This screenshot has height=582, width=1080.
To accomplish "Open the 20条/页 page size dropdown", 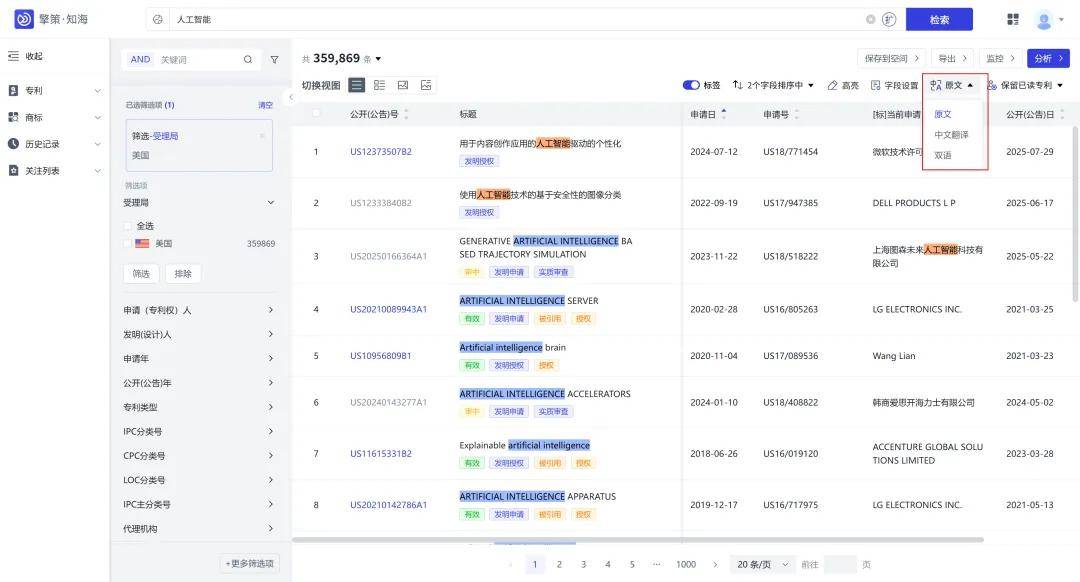I will coord(757,563).
